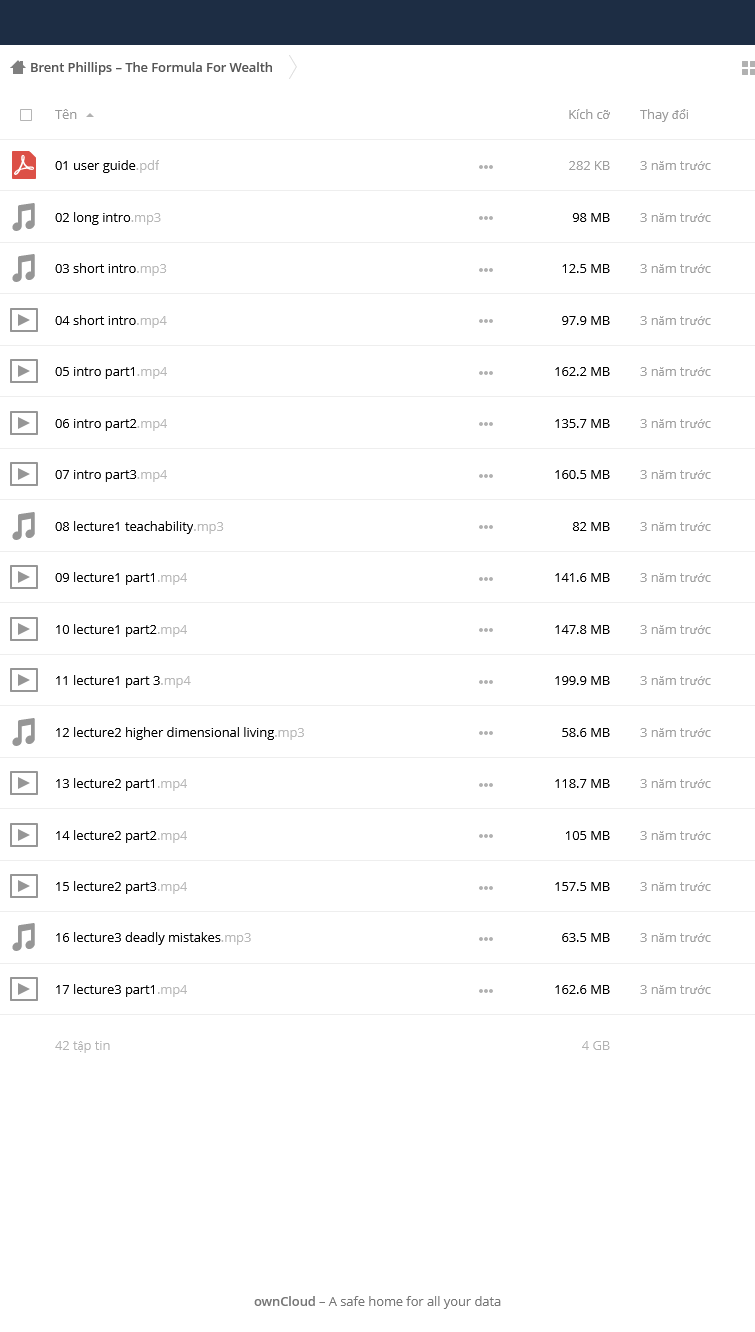The width and height of the screenshot is (755, 1332).
Task: Click the music note icon for 02 long intro
Action: point(24,217)
